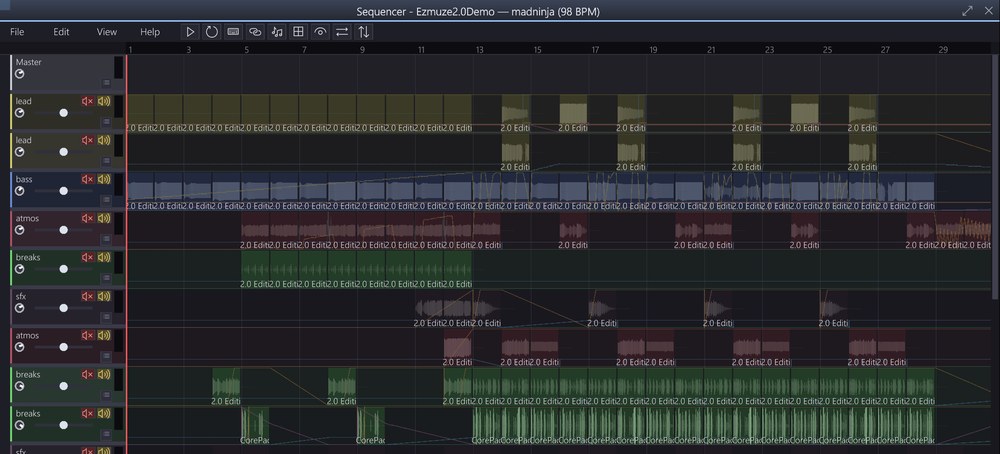Viewport: 1000px width, 454px height.
Task: Open the first breaks track options menu button
Action: (106, 277)
